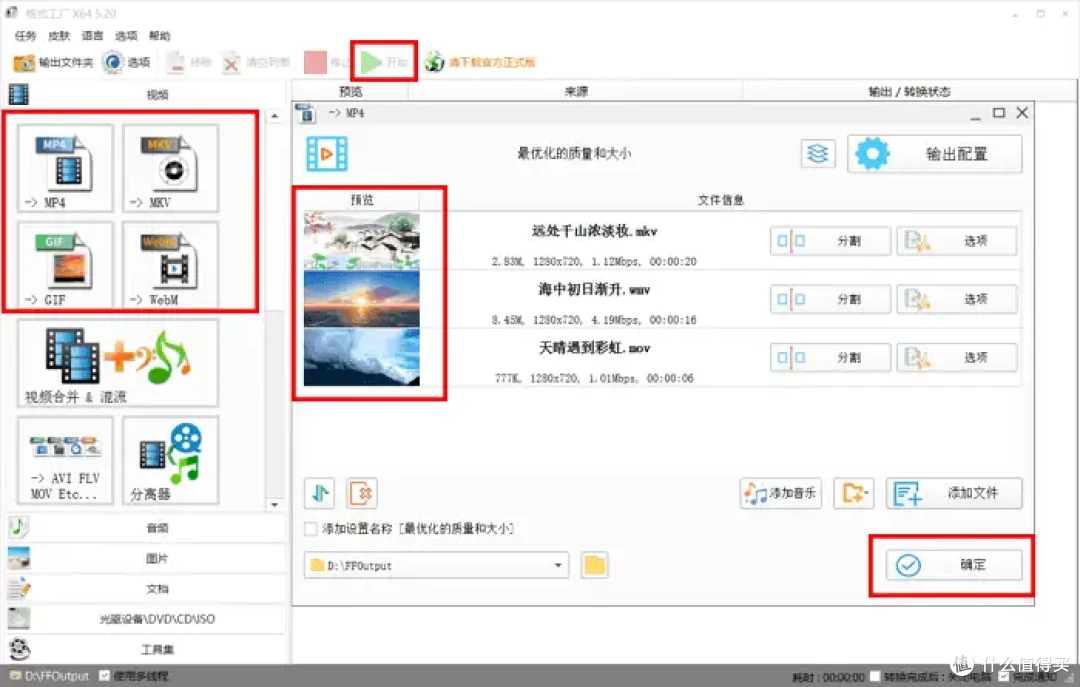Open the 任务 menu

click(x=25, y=36)
